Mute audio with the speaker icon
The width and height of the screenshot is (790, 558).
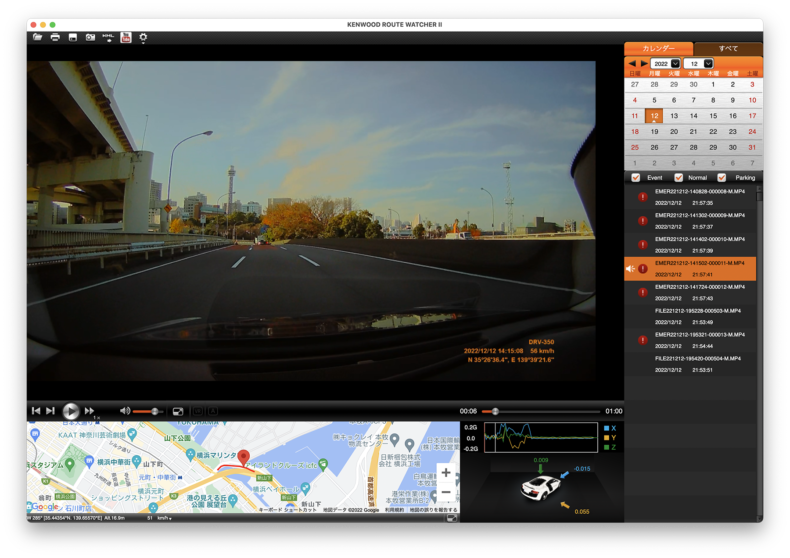pos(125,411)
